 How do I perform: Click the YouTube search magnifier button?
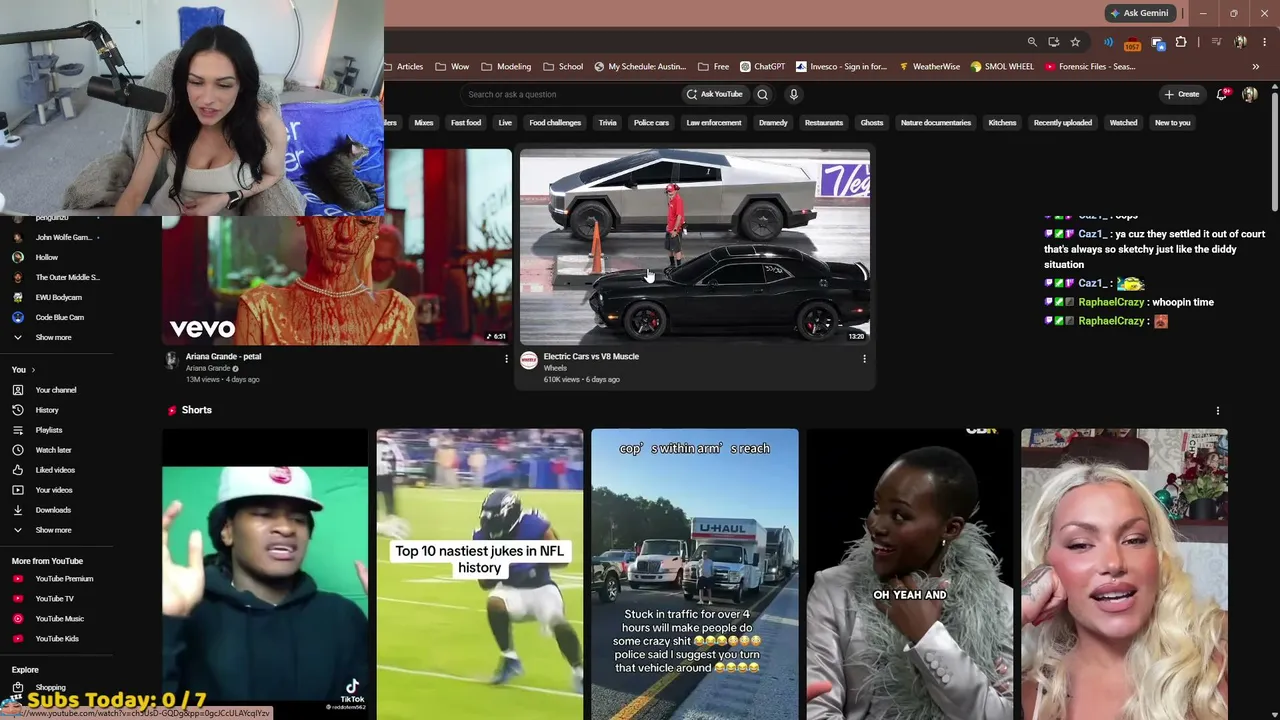762,94
